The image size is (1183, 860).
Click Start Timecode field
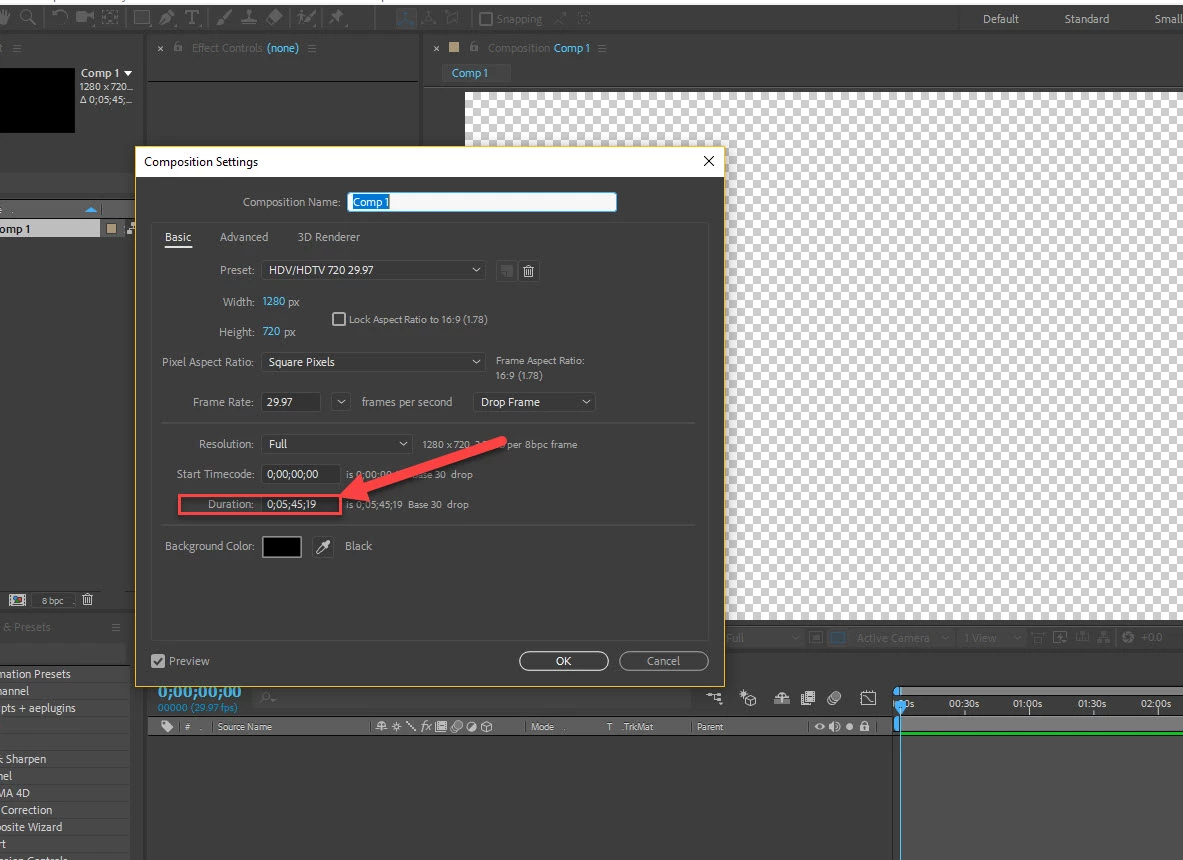coord(300,475)
